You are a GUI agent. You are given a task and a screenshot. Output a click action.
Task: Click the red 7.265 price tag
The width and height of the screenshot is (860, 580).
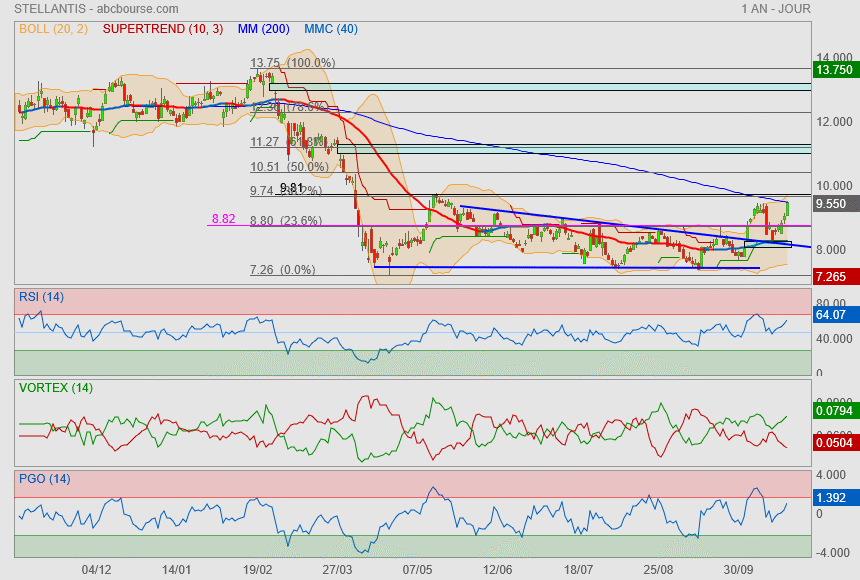(x=833, y=276)
